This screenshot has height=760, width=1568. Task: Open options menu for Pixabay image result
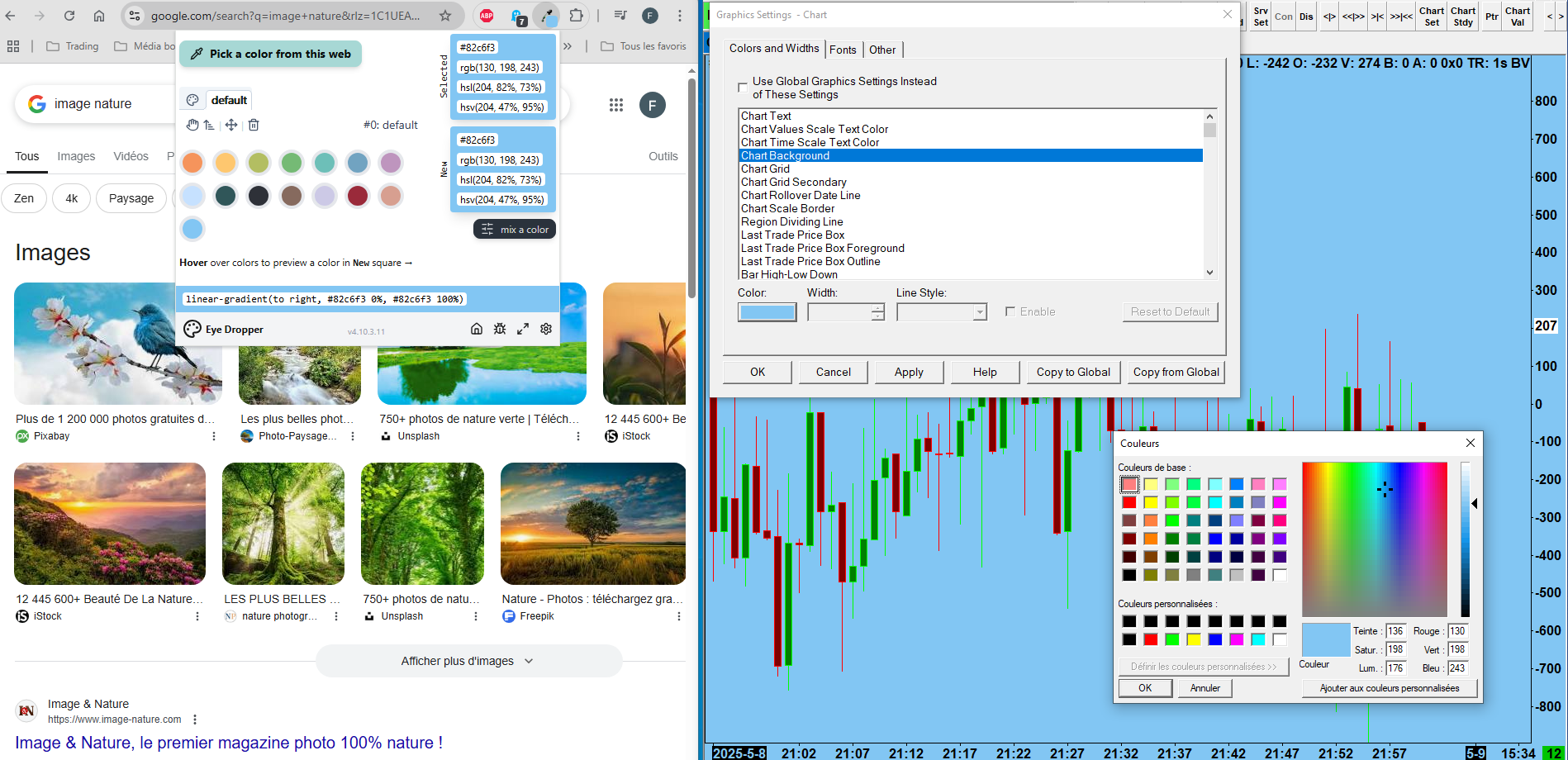(x=214, y=436)
